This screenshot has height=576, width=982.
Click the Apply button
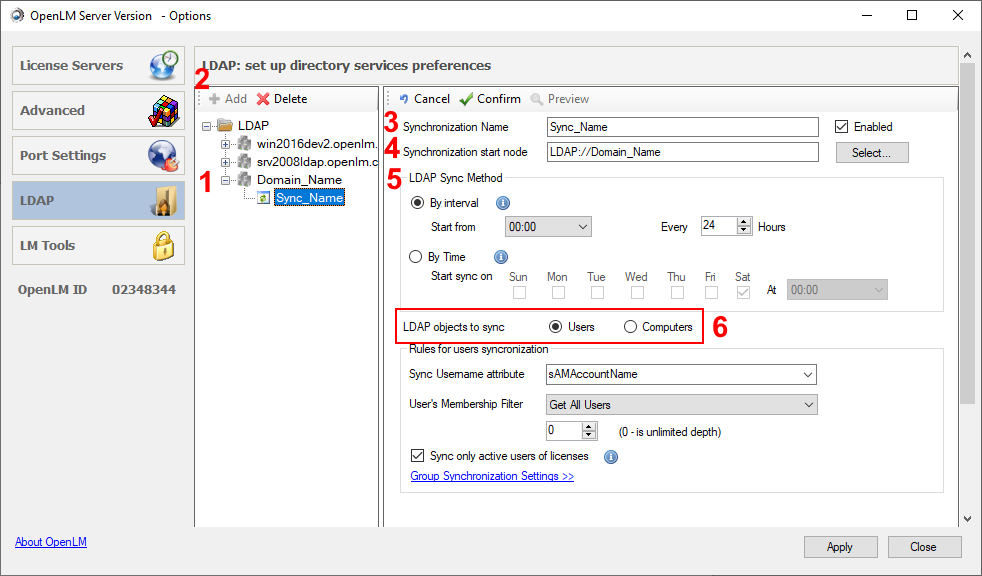tap(840, 547)
